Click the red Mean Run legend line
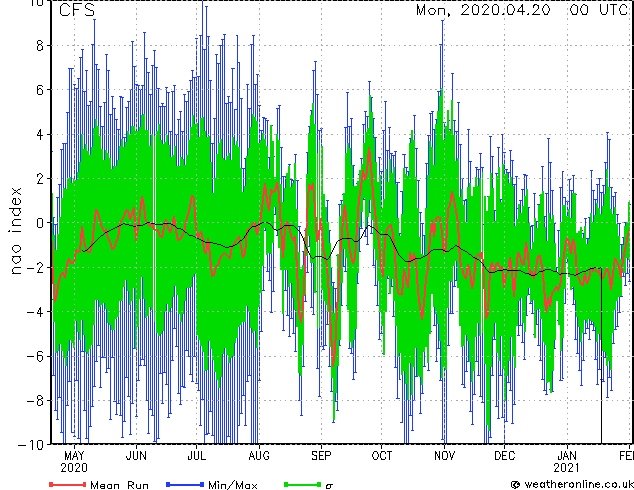The height and width of the screenshot is (490, 634). coord(68,484)
